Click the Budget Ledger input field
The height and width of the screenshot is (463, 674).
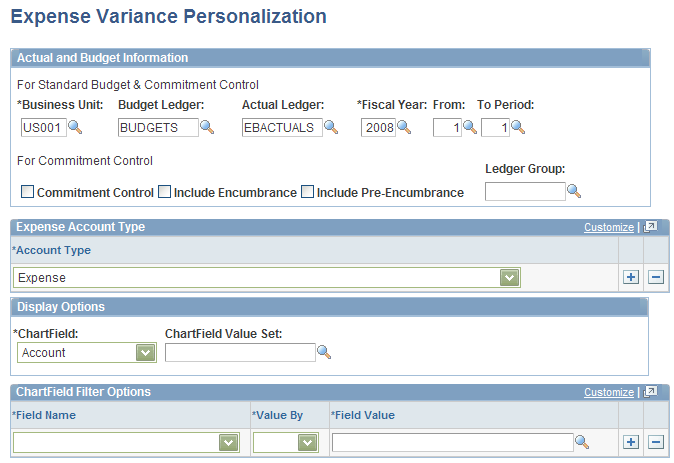158,127
